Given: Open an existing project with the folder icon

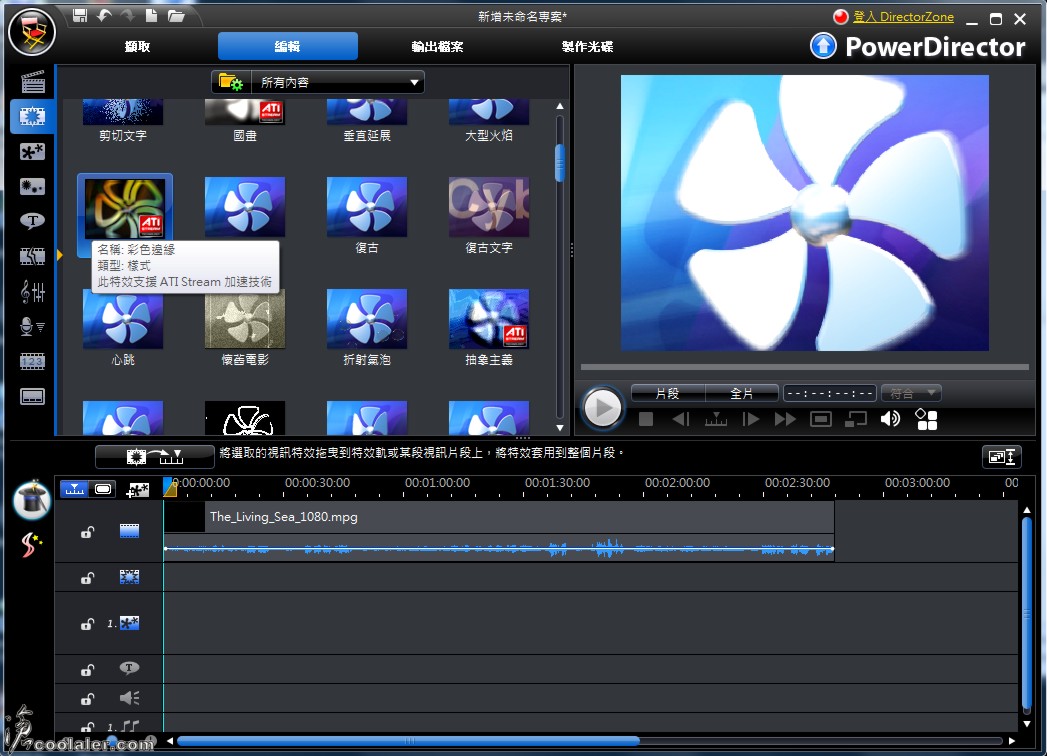Looking at the screenshot, I should coord(176,15).
